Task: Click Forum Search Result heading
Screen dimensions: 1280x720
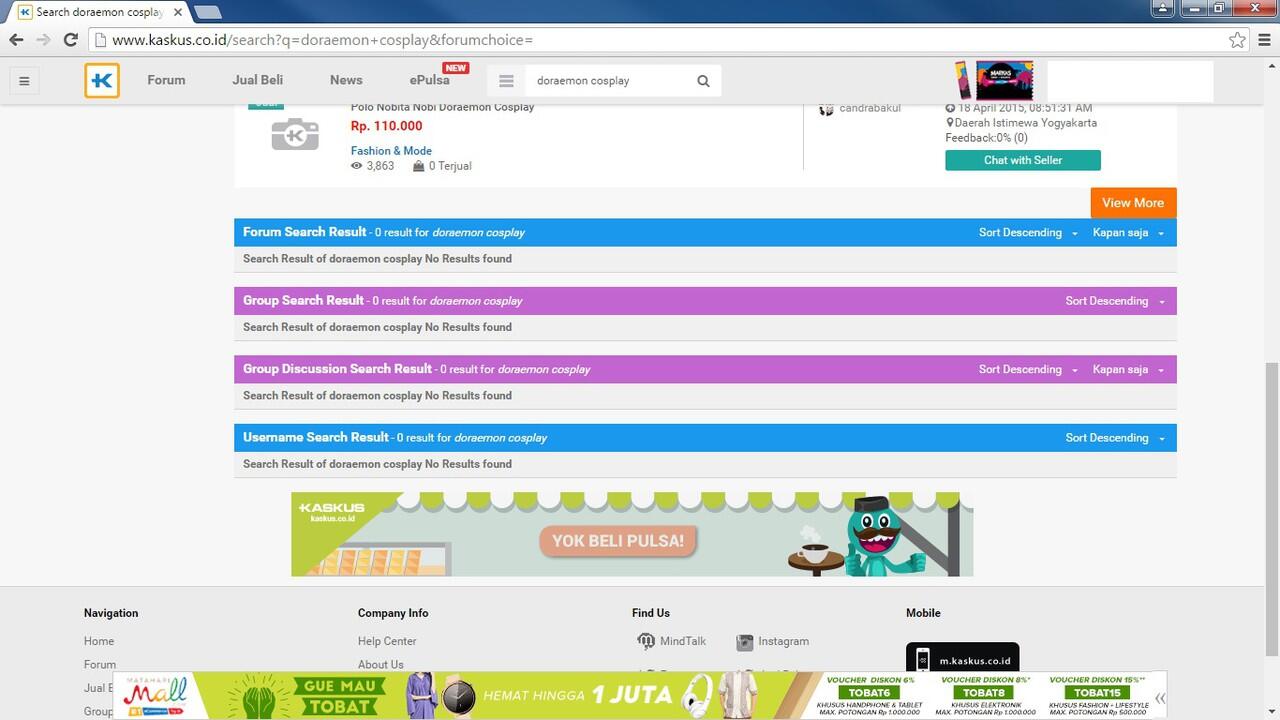Action: [x=304, y=232]
